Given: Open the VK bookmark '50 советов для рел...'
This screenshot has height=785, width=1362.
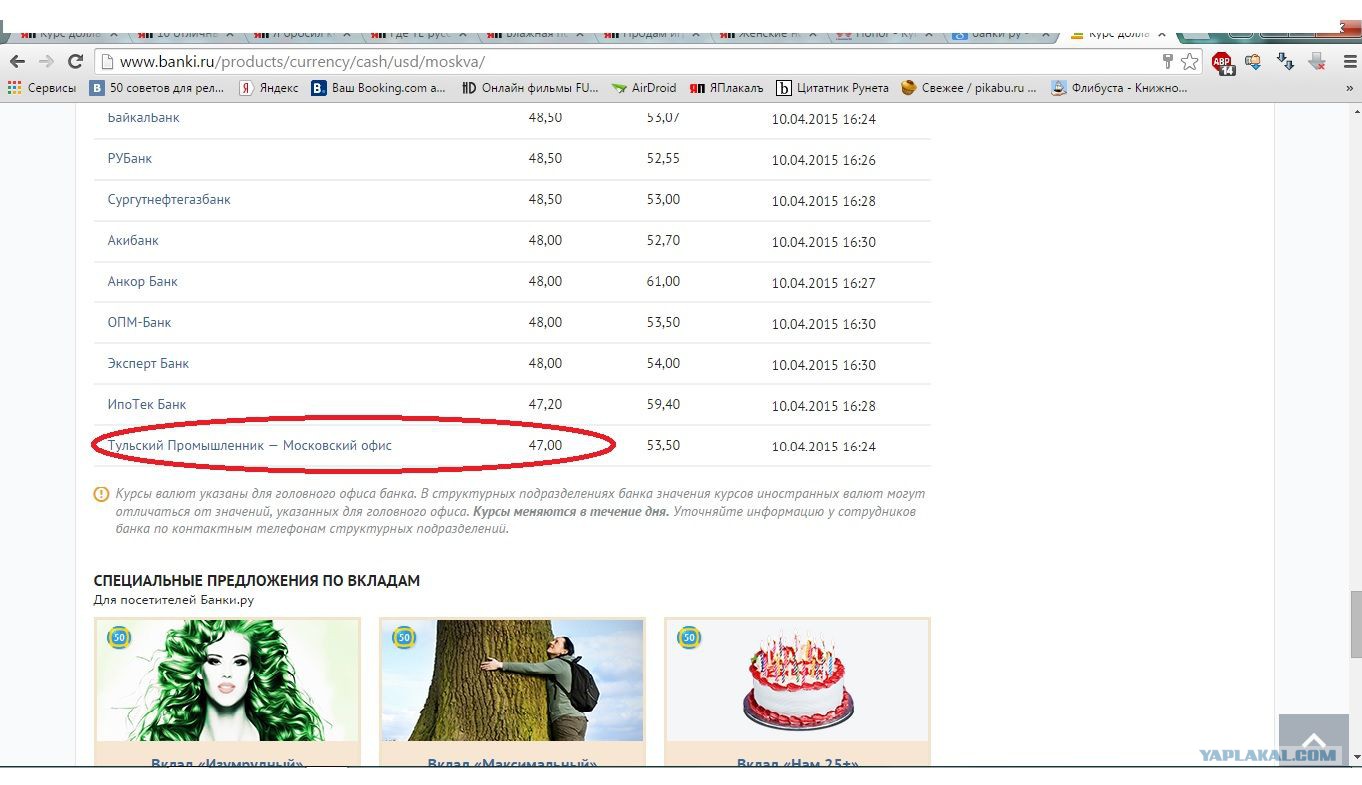Looking at the screenshot, I should coord(157,88).
